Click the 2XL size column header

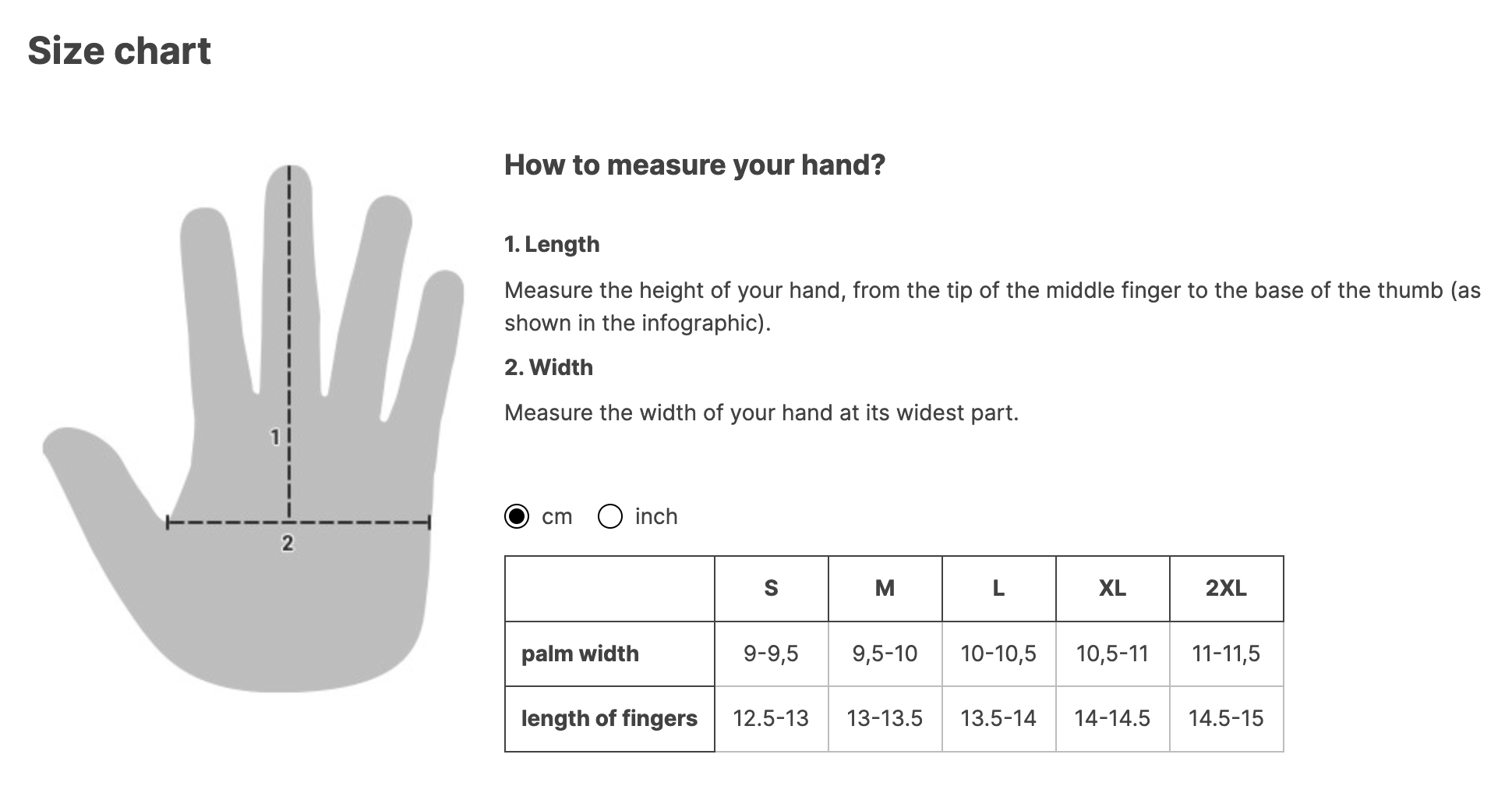pyautogui.click(x=1226, y=588)
